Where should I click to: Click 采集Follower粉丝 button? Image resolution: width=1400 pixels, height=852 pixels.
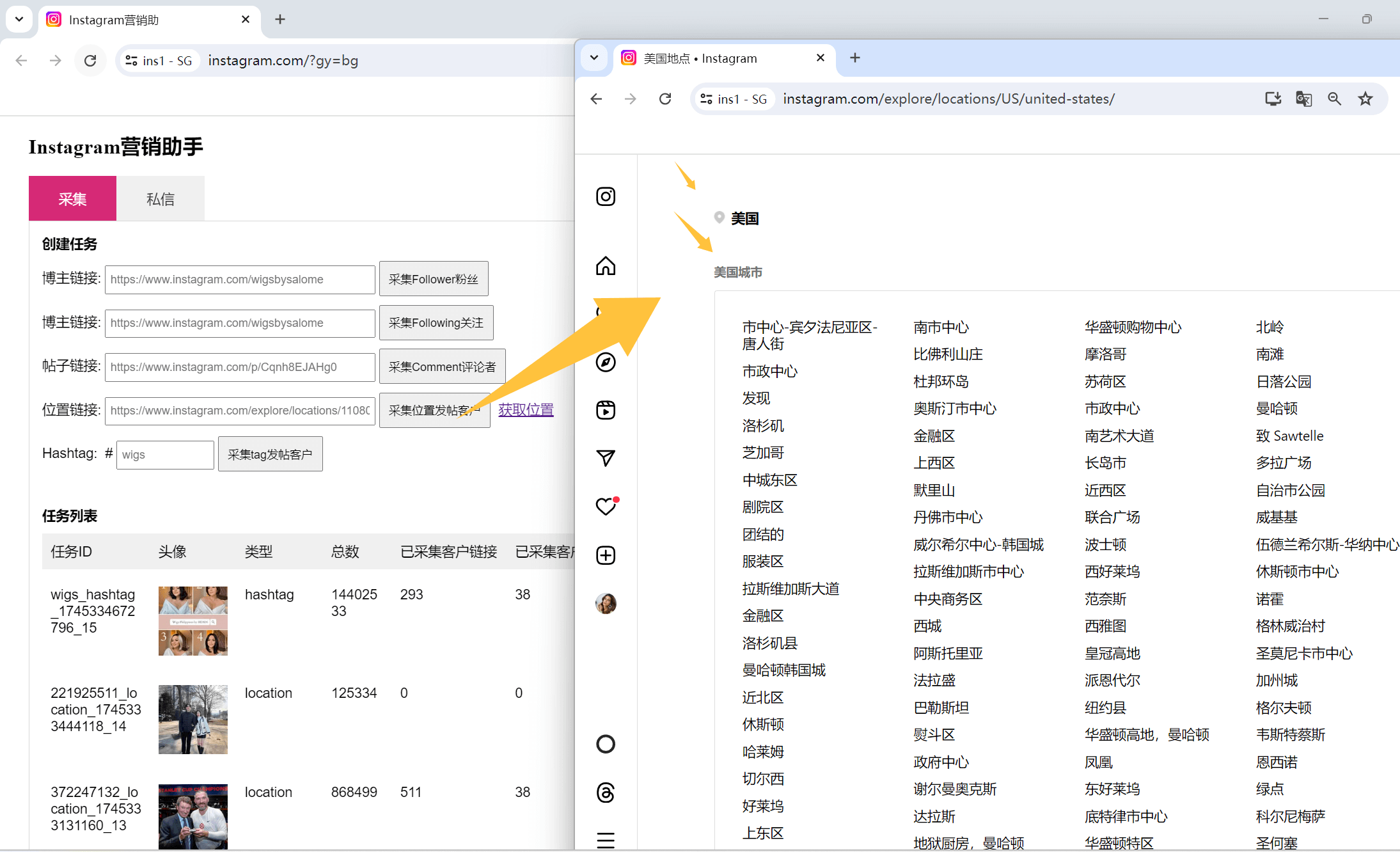(434, 279)
